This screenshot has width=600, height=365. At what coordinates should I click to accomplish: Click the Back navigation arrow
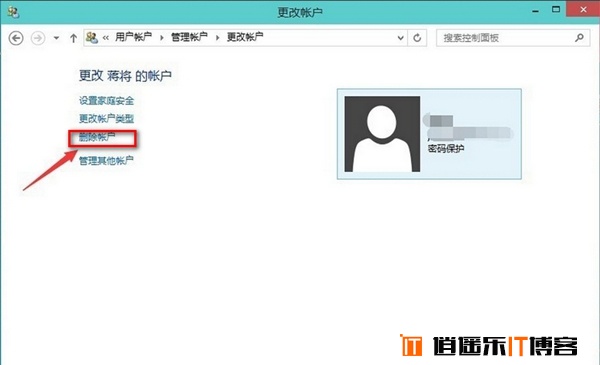[x=16, y=38]
